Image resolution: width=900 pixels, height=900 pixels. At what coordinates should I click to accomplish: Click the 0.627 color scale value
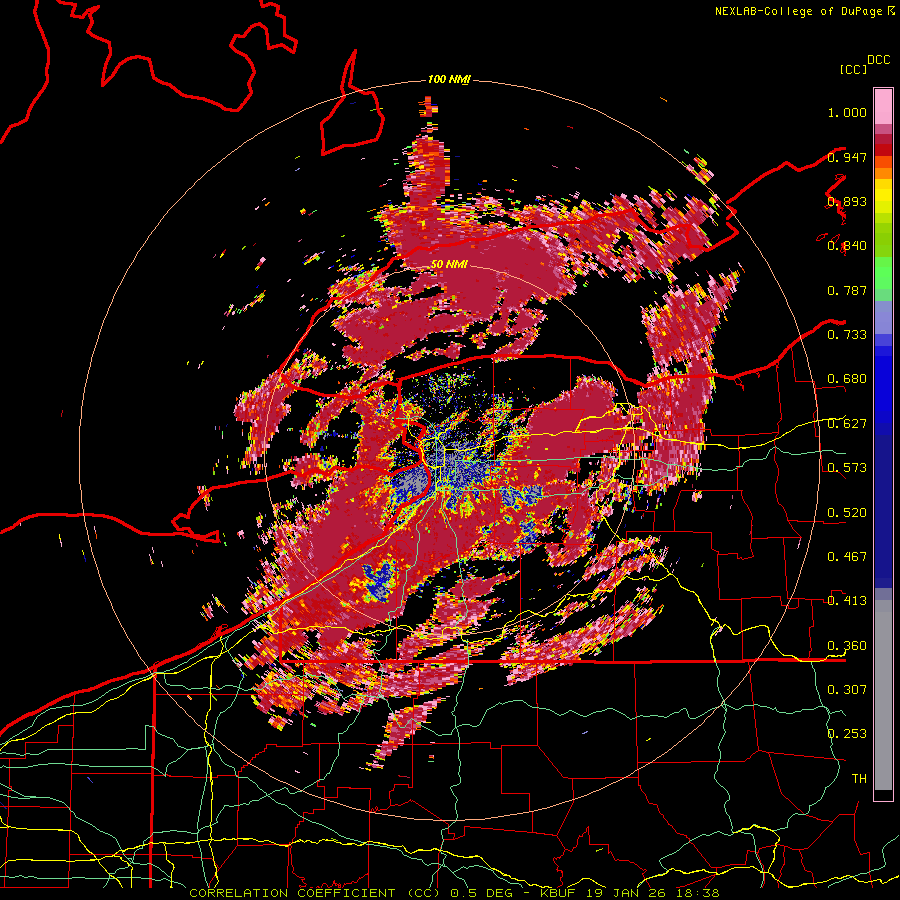pos(847,424)
